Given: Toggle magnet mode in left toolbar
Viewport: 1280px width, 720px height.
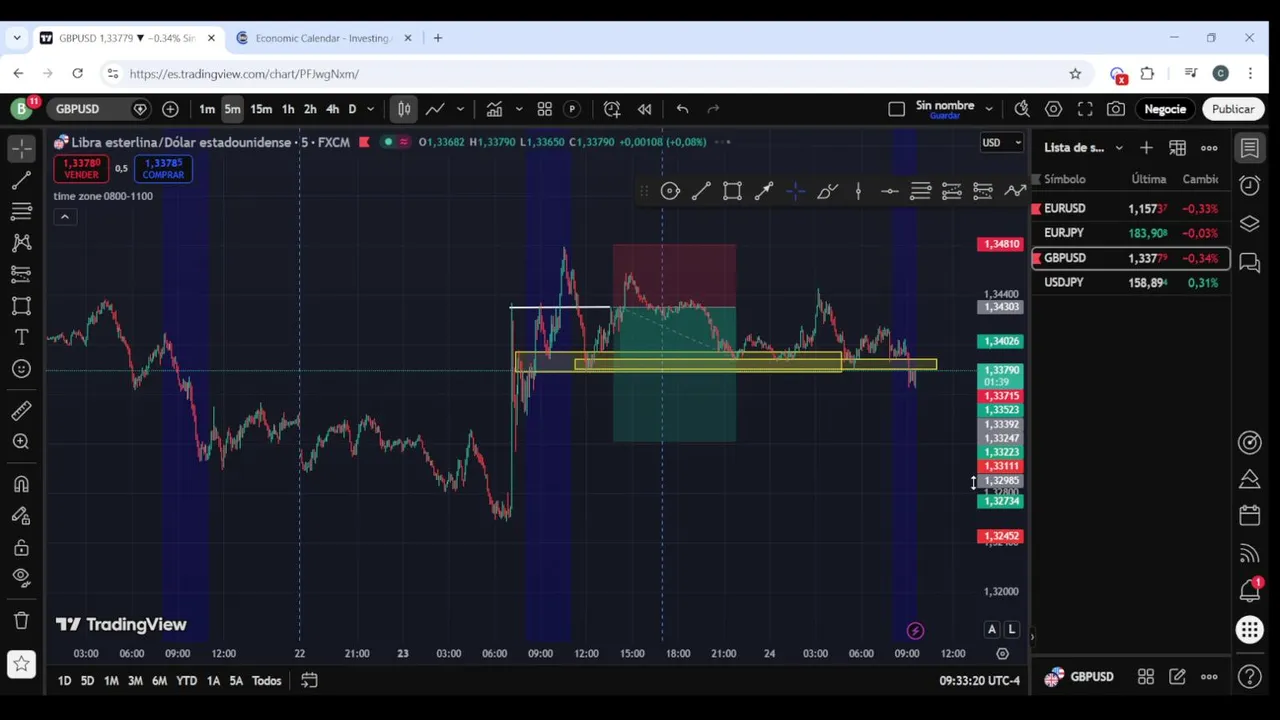Looking at the screenshot, I should click(x=21, y=484).
